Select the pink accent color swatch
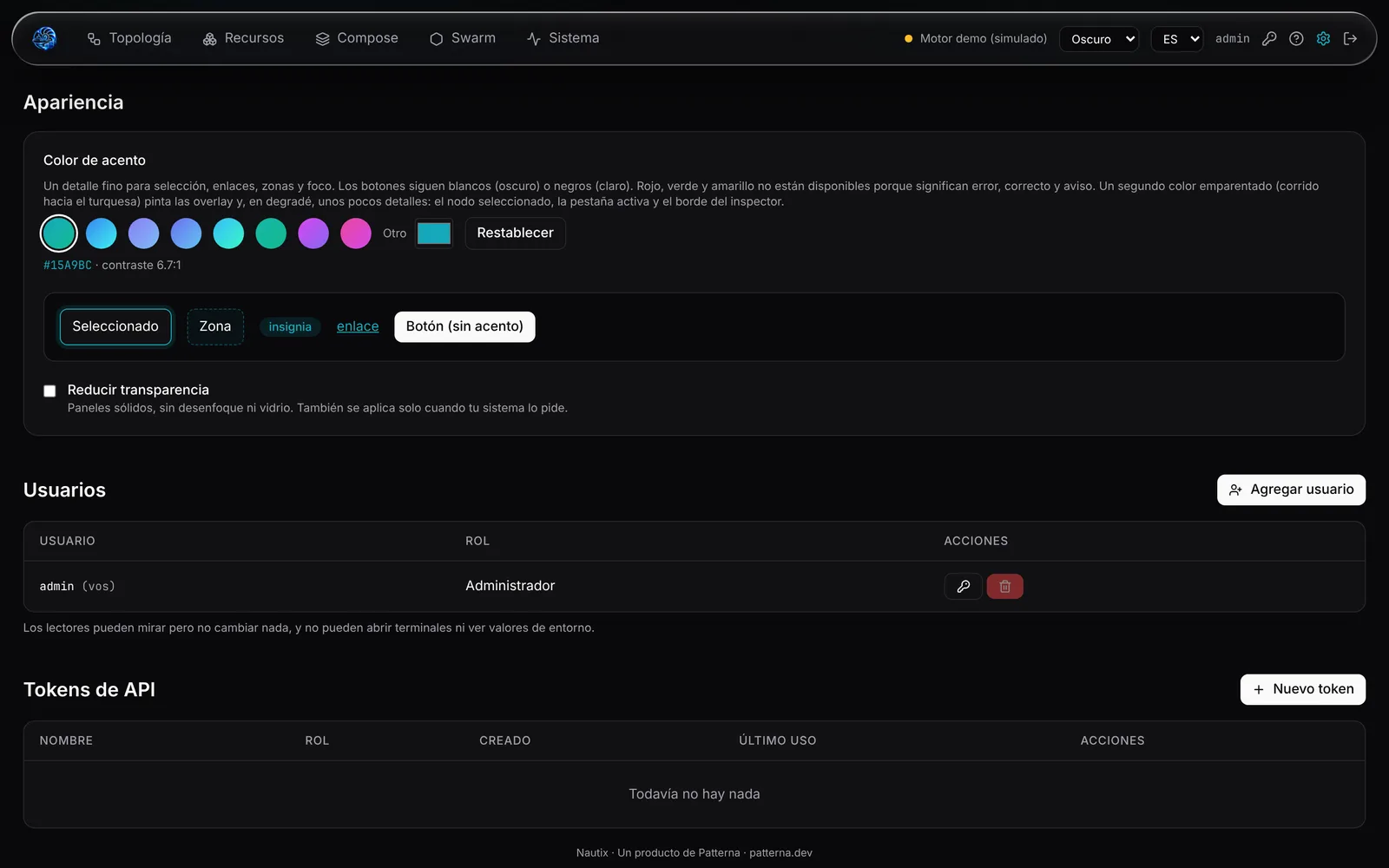The image size is (1389, 868). [356, 233]
